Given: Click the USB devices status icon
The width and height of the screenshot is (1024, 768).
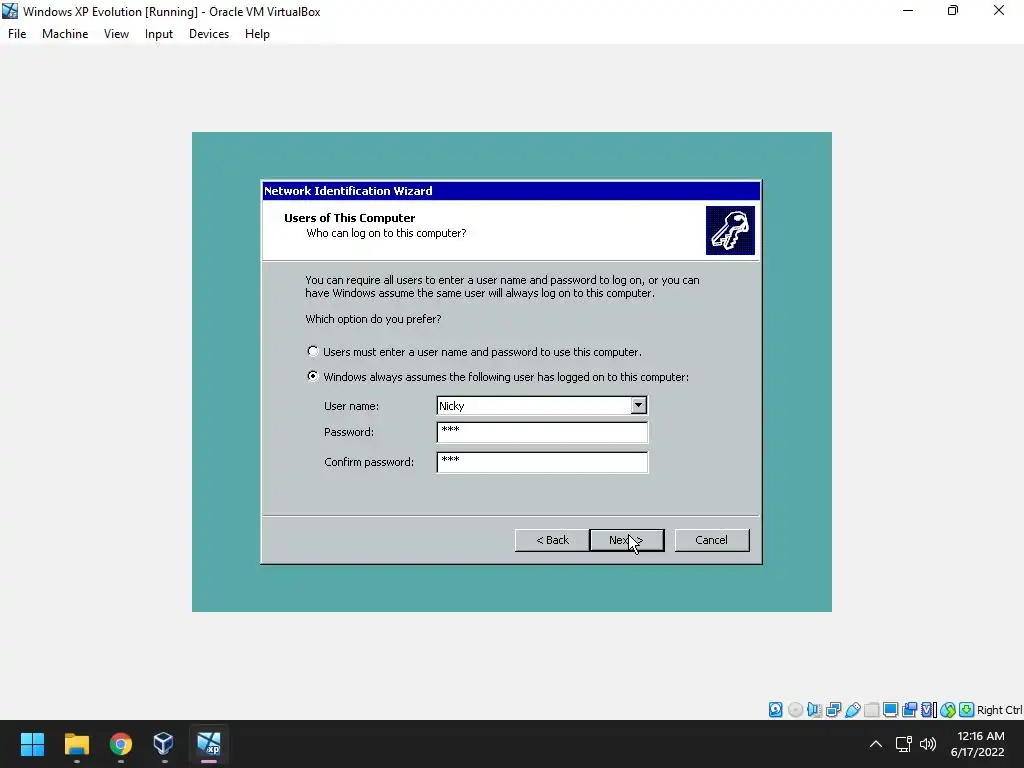Looking at the screenshot, I should point(852,710).
